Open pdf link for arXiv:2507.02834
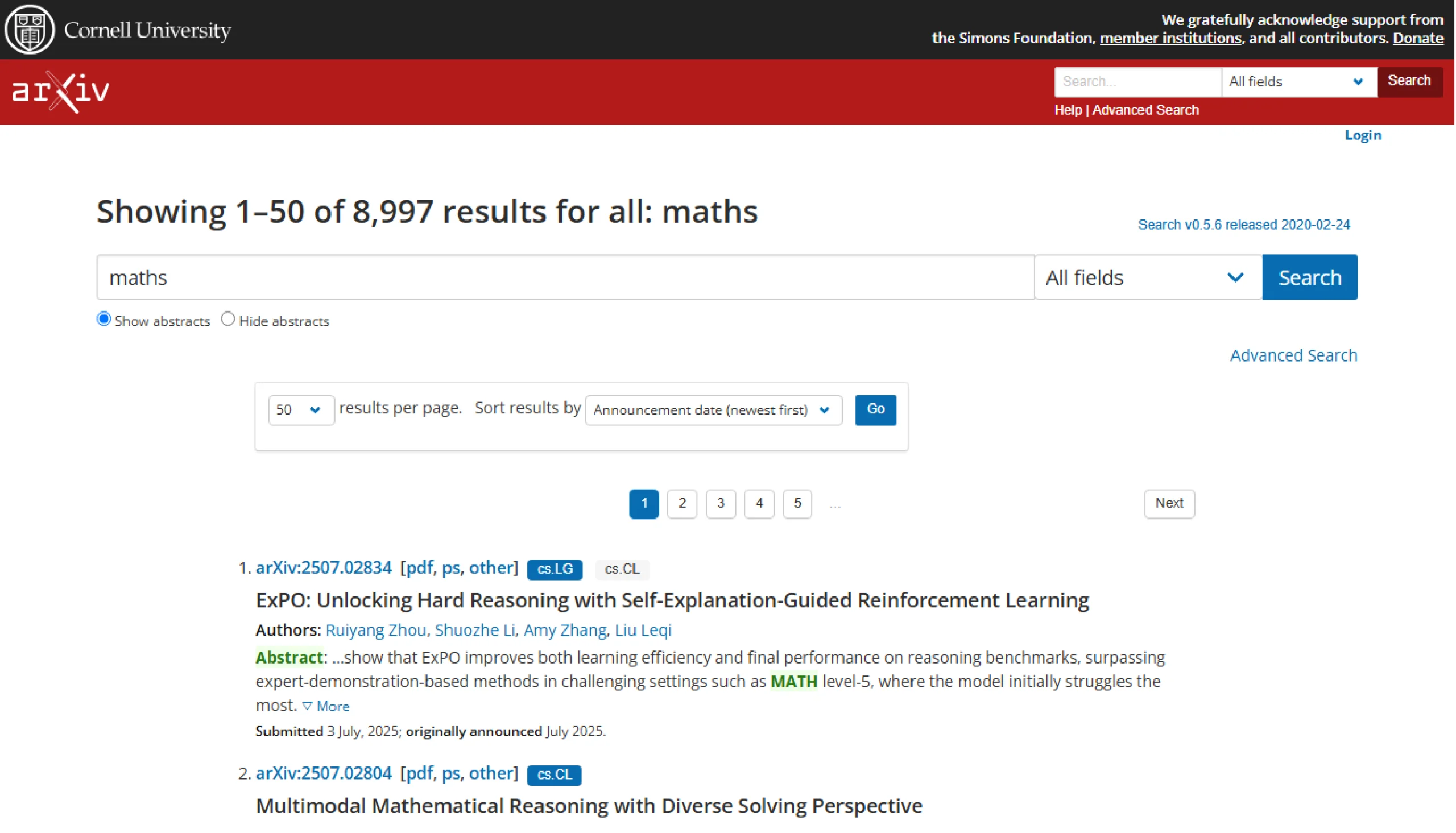Image resolution: width=1456 pixels, height=833 pixels. coord(419,567)
